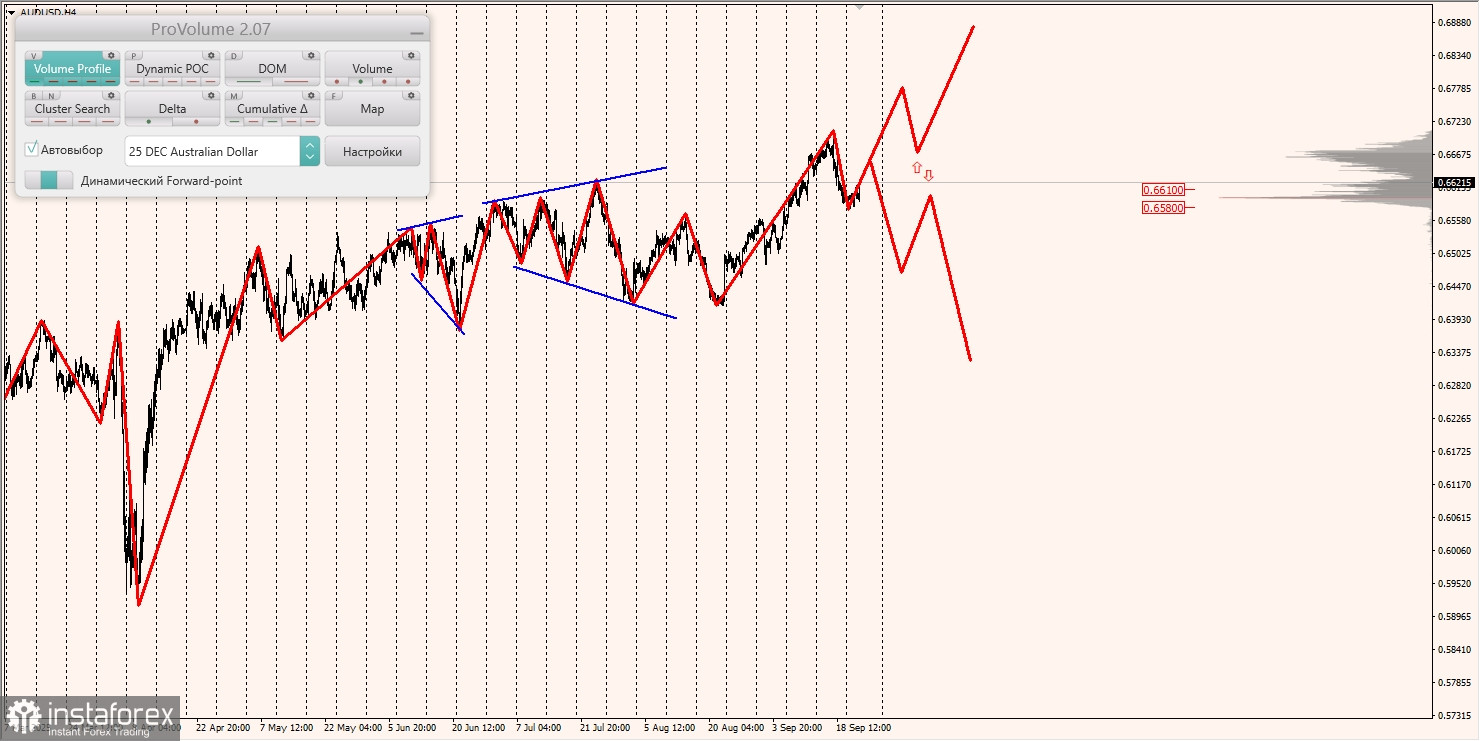1480x741 pixels.
Task: Select the red down arrow on chart
Action: pos(928,175)
